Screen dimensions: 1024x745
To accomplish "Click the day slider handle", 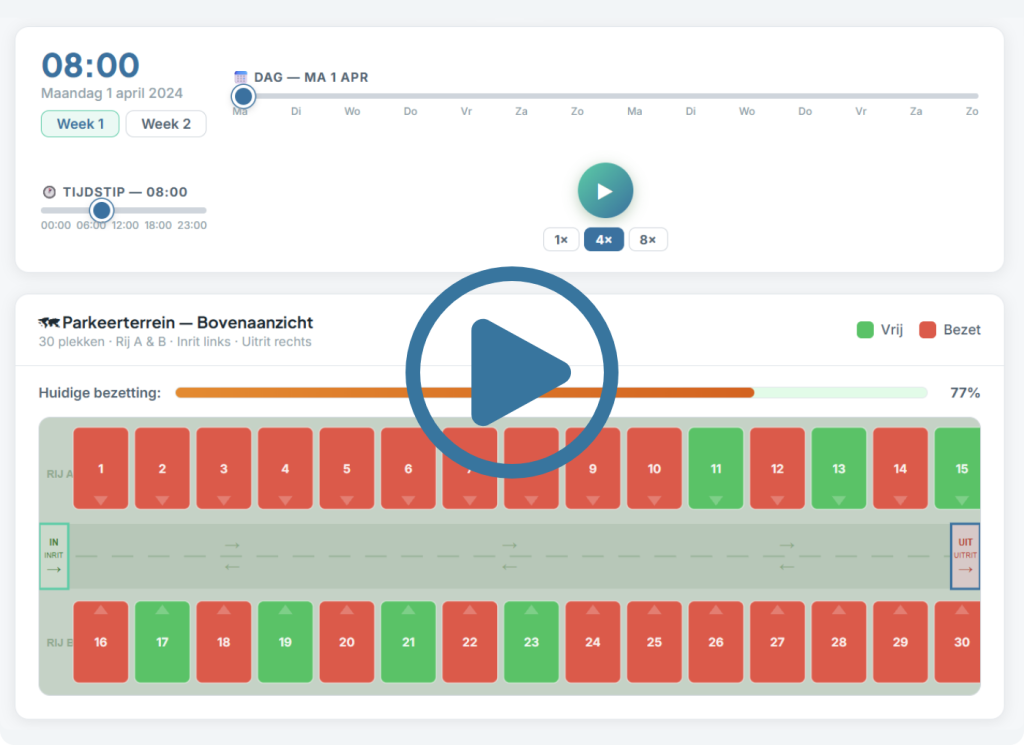I will 242,96.
